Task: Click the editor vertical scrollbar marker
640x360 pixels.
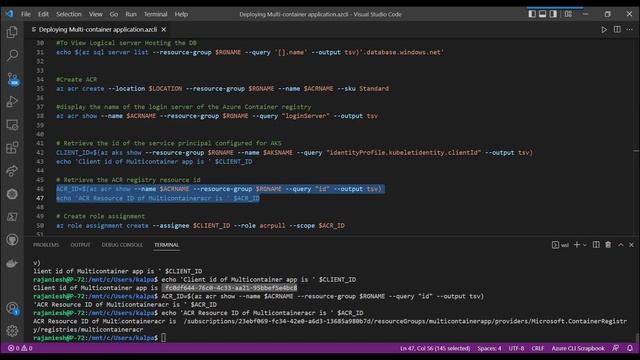Action: pyautogui.click(x=636, y=151)
